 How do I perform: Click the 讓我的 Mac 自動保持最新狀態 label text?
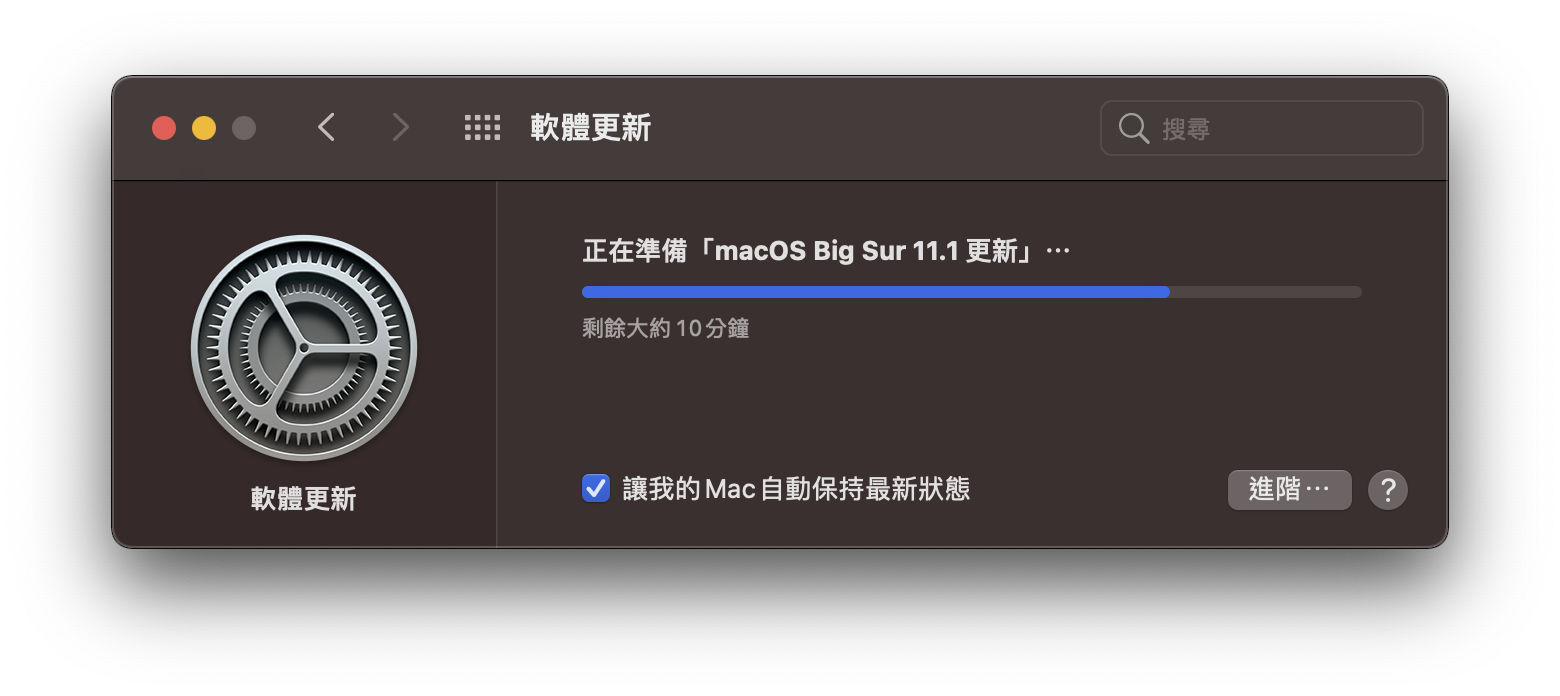click(796, 489)
